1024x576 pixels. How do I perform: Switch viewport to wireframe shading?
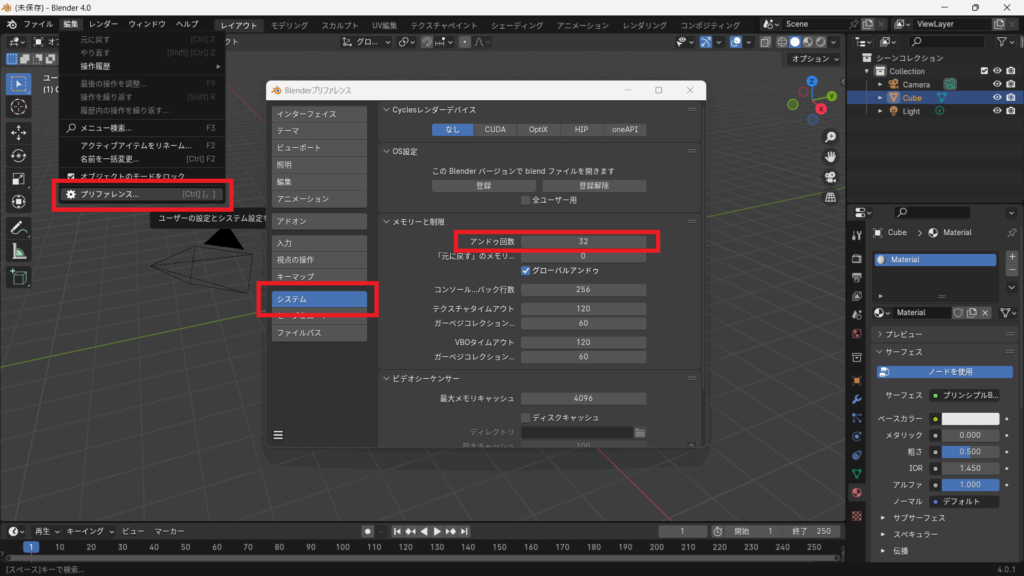click(782, 42)
